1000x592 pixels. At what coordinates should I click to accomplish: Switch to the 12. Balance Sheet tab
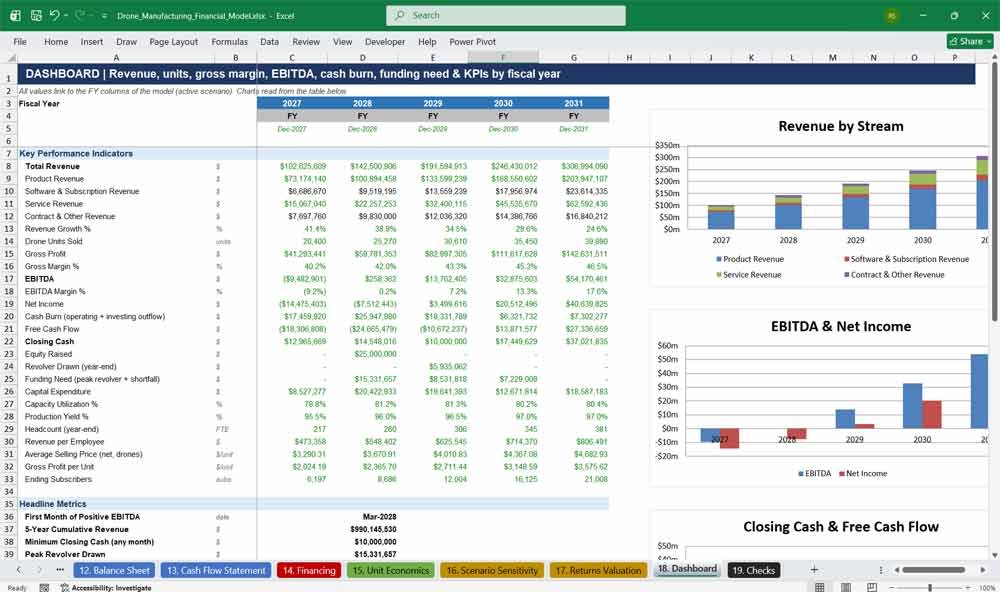(114, 570)
